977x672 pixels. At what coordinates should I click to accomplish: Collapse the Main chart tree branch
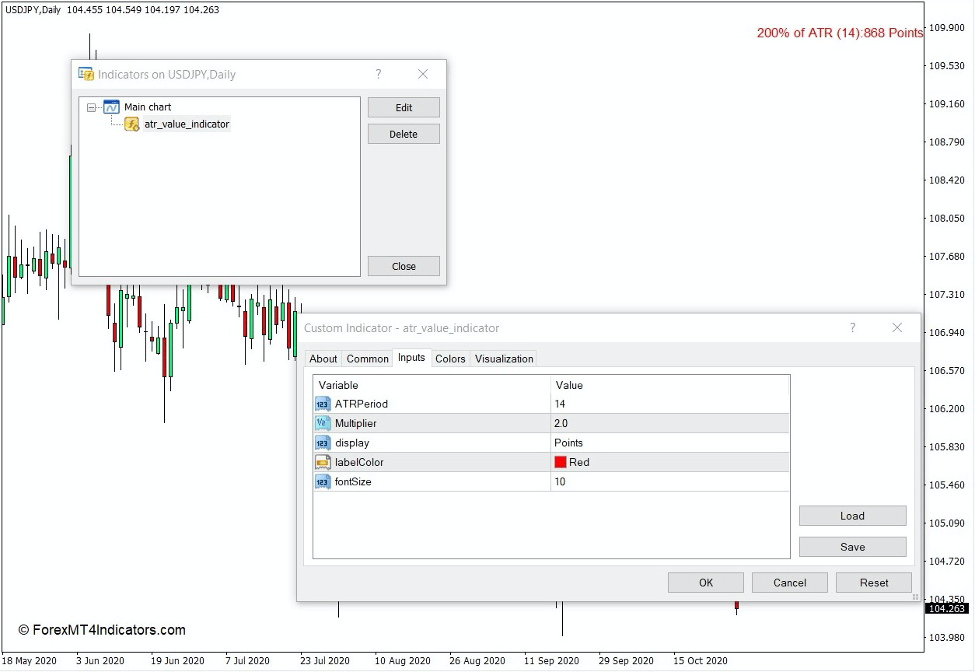click(91, 106)
